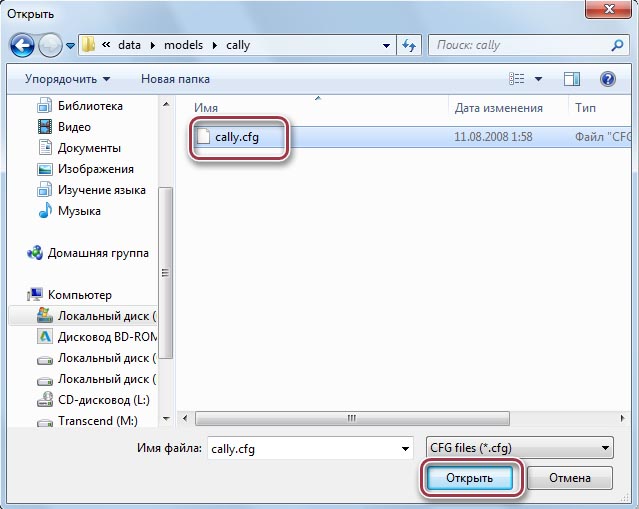The width and height of the screenshot is (639, 509).
Task: Click the Видео filmstrip icon
Action: (x=45, y=127)
